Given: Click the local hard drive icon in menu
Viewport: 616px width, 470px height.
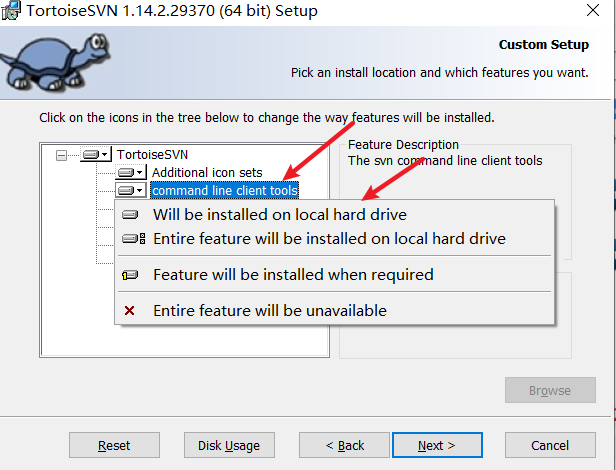Looking at the screenshot, I should [x=130, y=215].
